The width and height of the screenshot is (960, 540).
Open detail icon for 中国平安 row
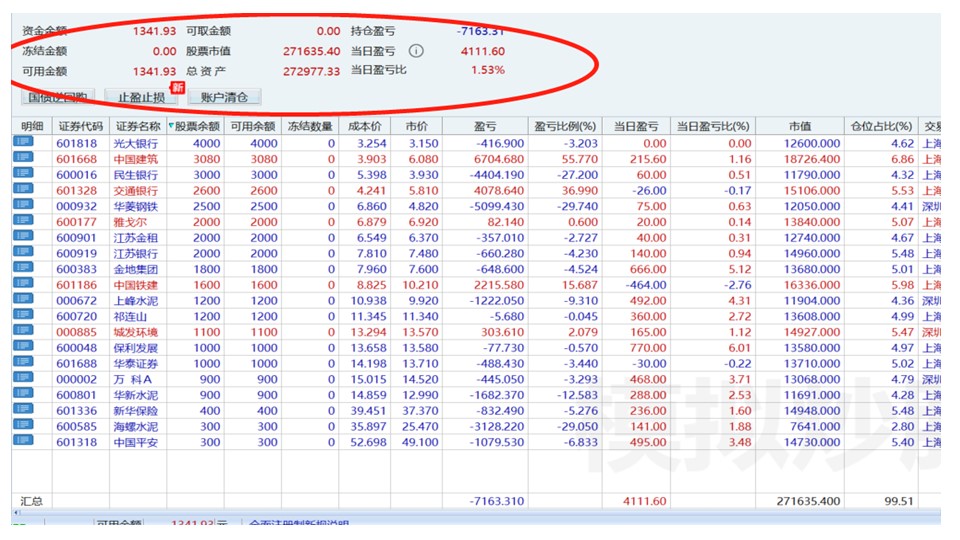click(23, 442)
